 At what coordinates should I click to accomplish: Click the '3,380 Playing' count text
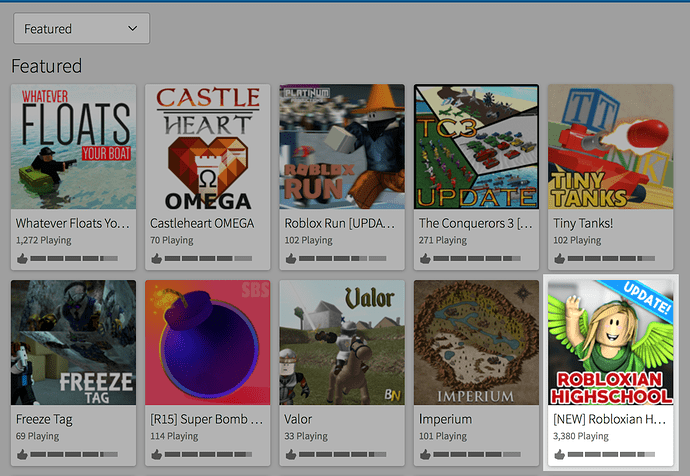tap(581, 436)
